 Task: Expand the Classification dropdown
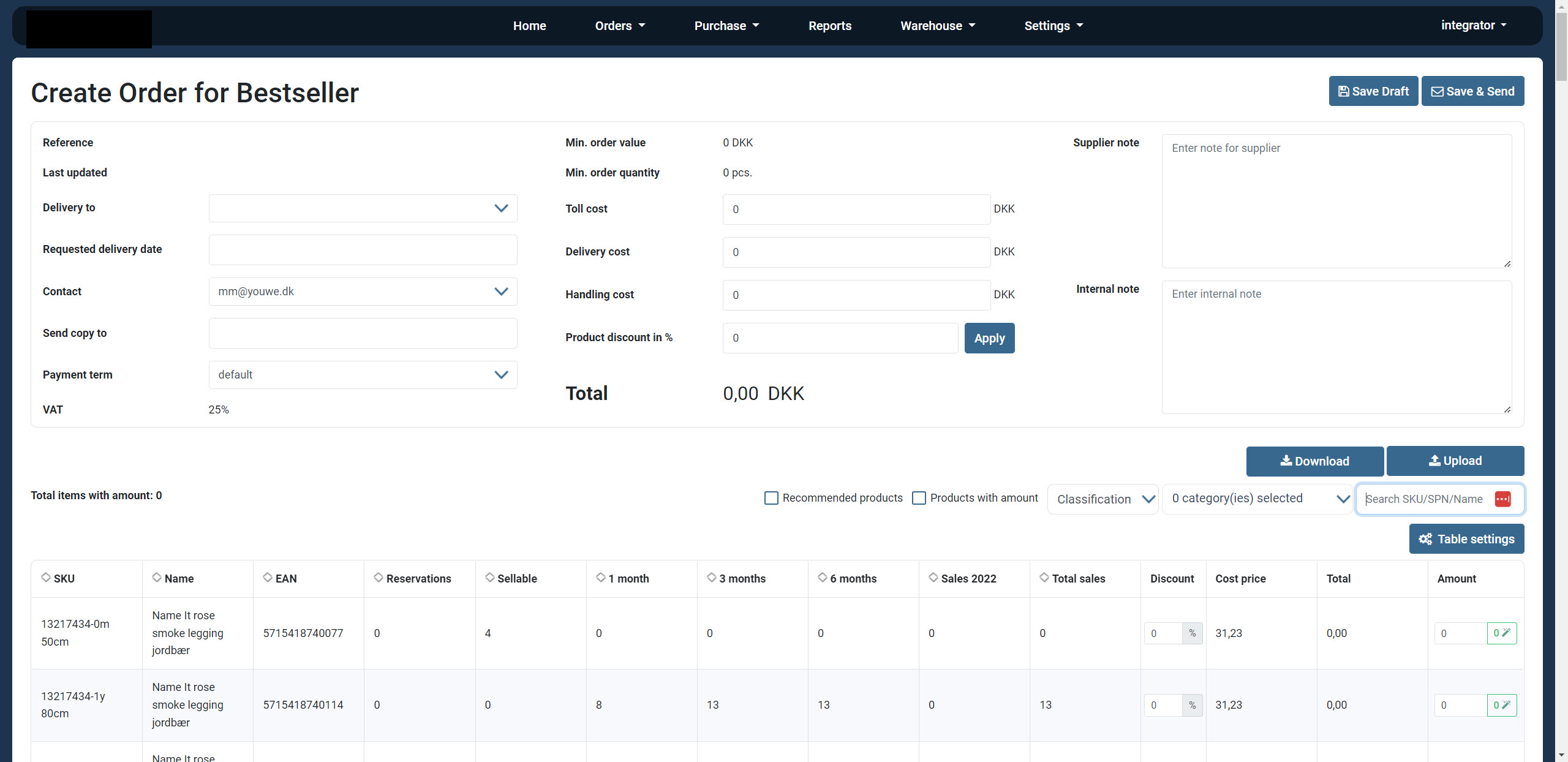point(1102,499)
